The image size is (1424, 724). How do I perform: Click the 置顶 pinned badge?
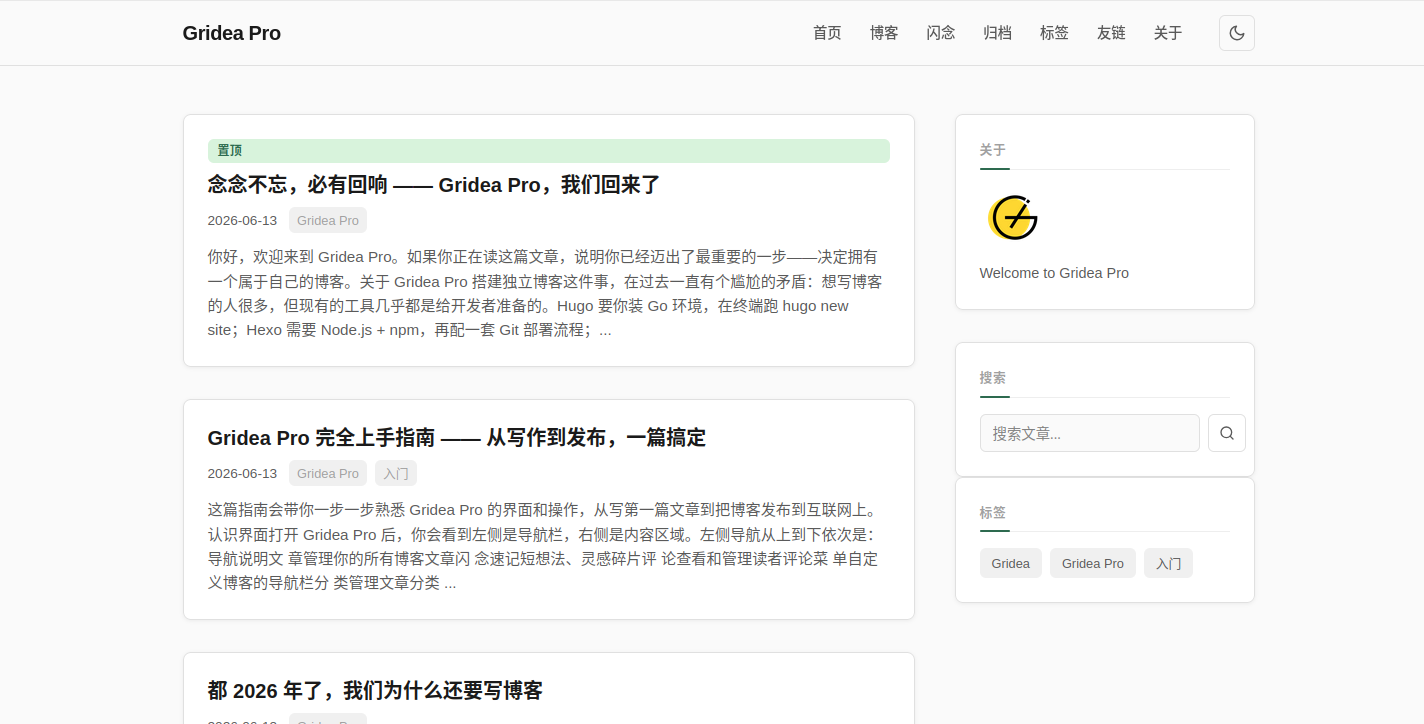(x=549, y=151)
